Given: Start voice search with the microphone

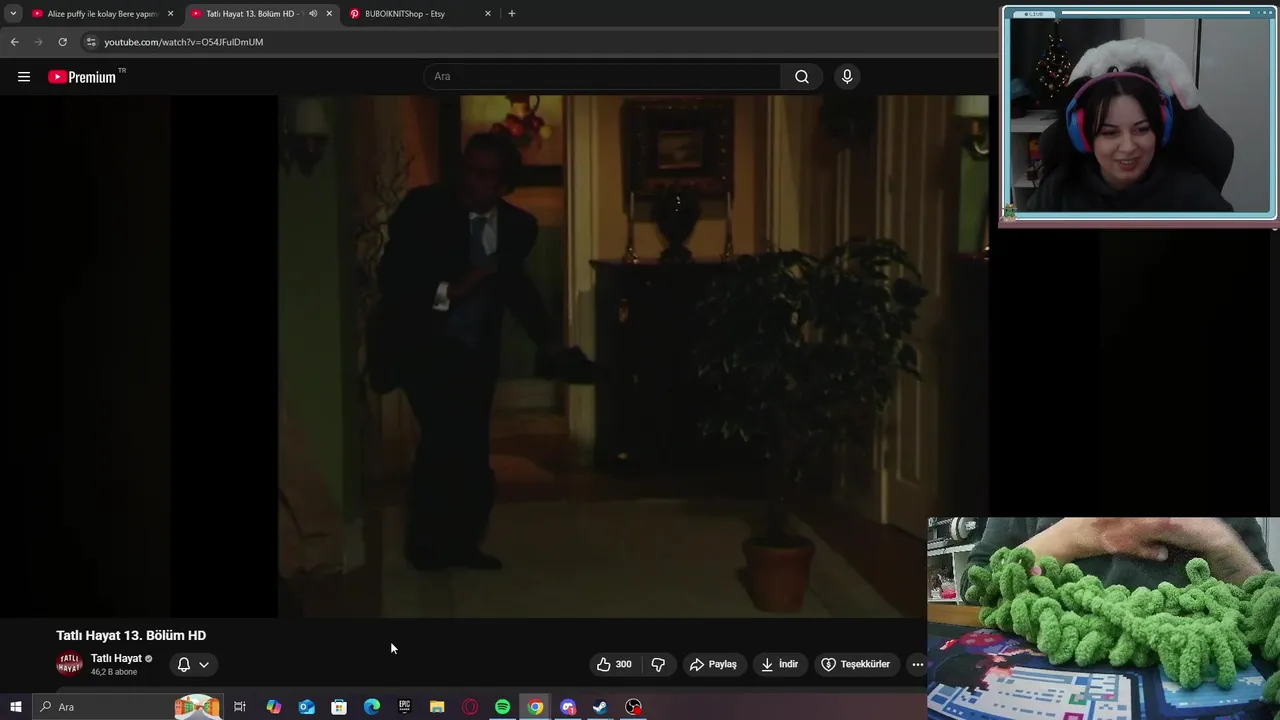Looking at the screenshot, I should click(847, 77).
